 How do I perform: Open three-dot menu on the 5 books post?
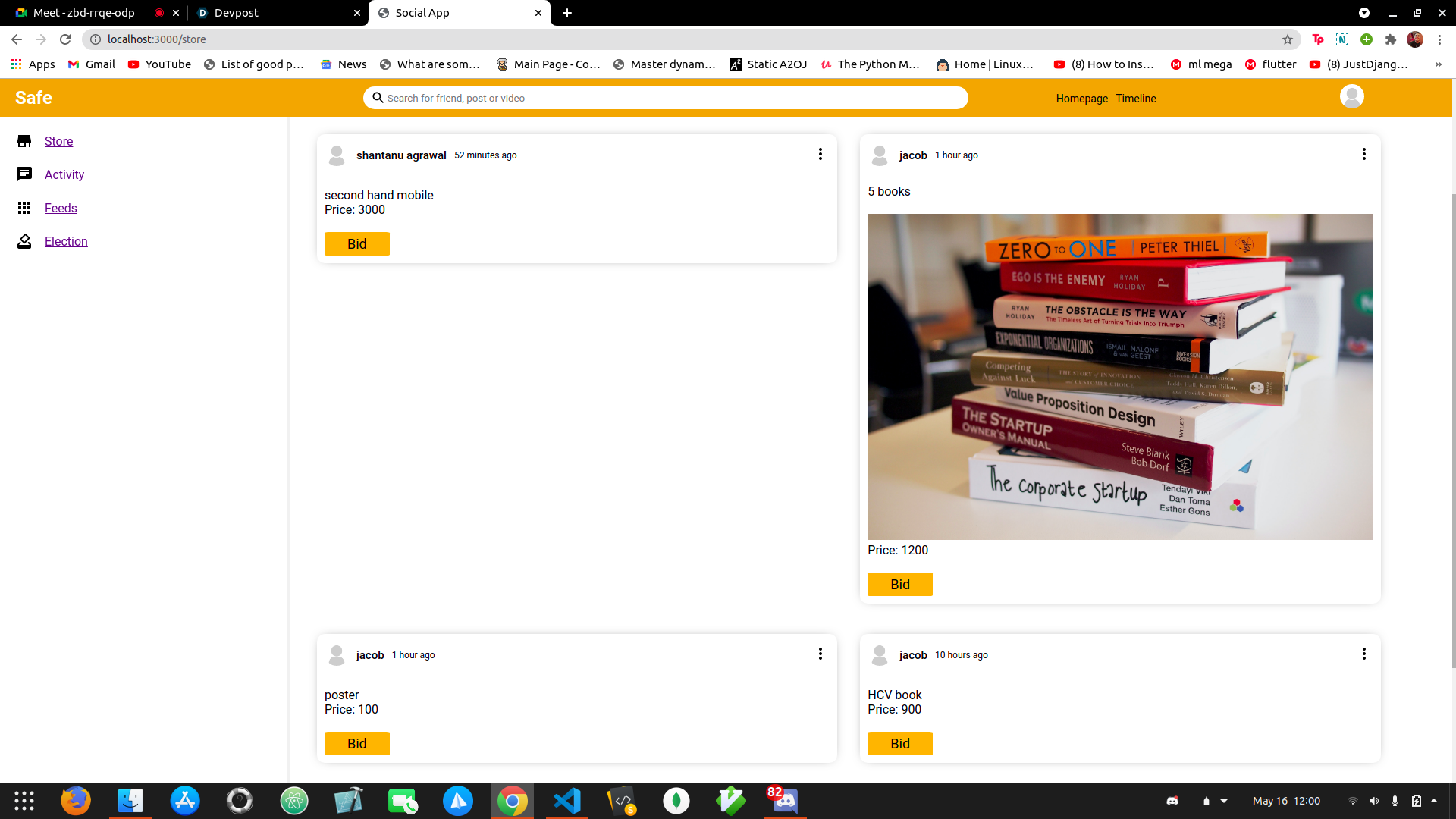[x=1363, y=155]
